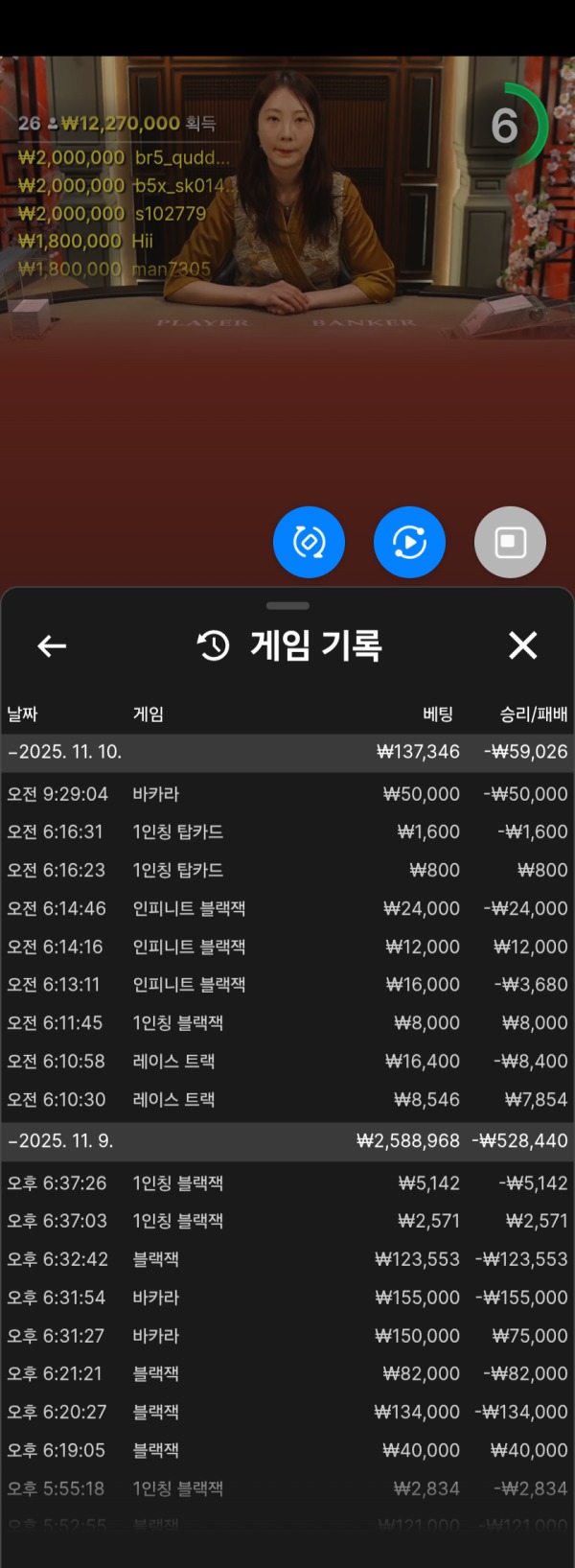
Task: Open the 오전 6:10:58 레이스 트랙 record
Action: point(287,1062)
